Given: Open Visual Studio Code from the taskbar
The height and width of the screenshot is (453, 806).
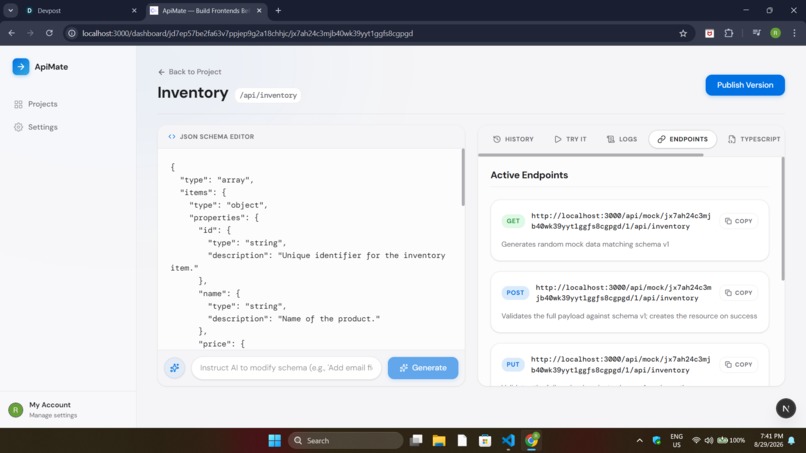Looking at the screenshot, I should (508, 441).
